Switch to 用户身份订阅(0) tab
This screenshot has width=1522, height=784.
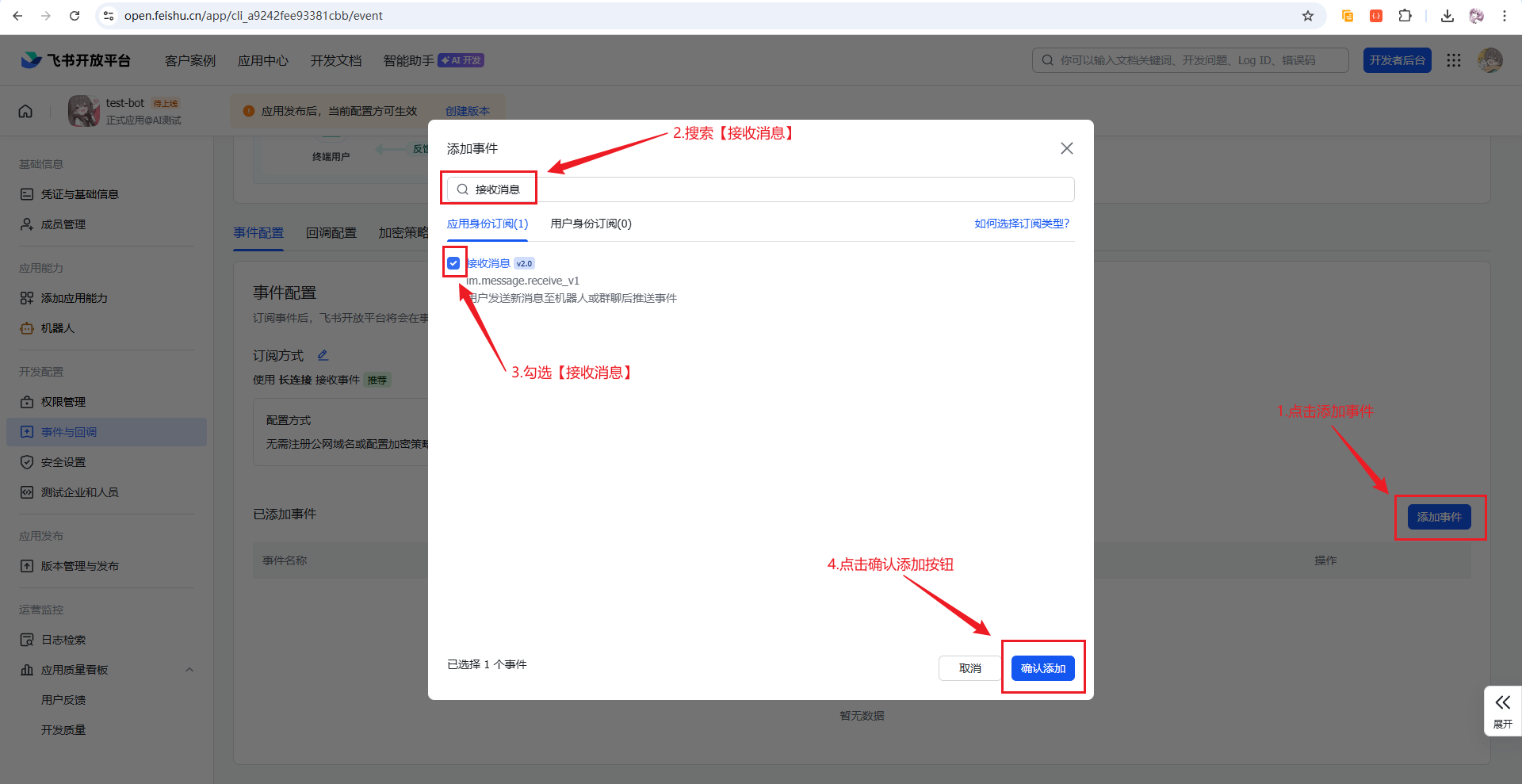click(x=591, y=224)
